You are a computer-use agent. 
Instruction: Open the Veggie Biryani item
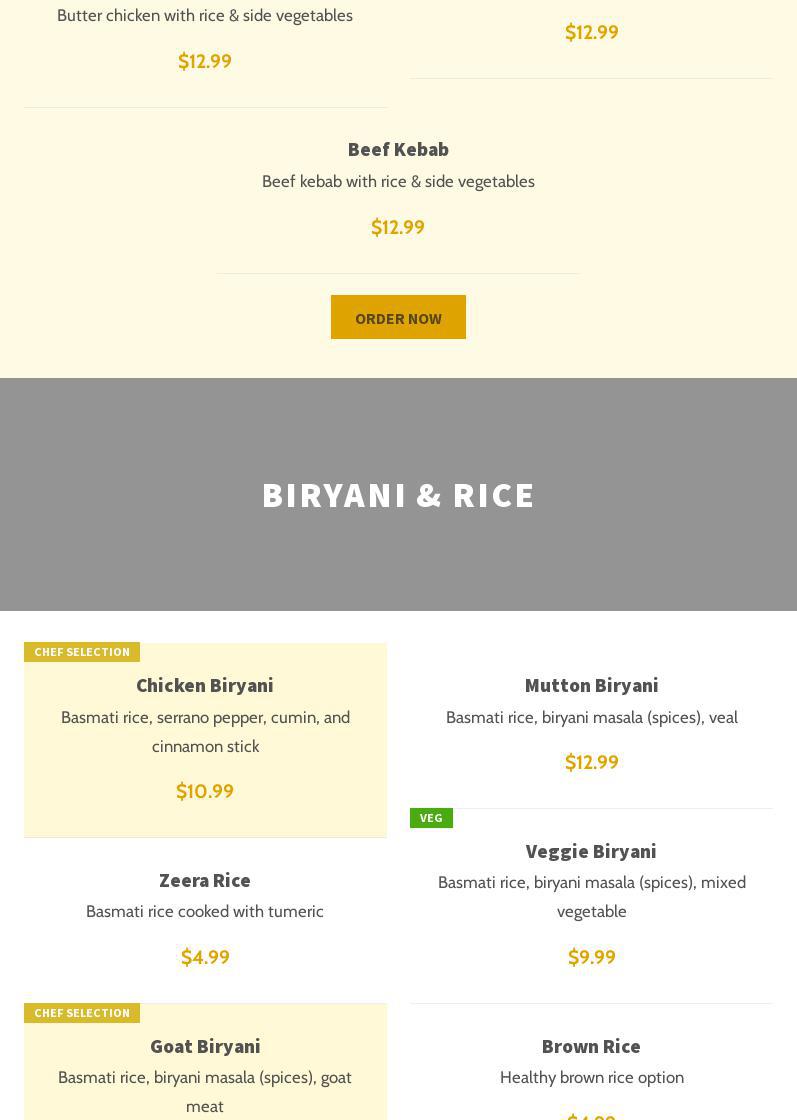pyautogui.click(x=591, y=851)
